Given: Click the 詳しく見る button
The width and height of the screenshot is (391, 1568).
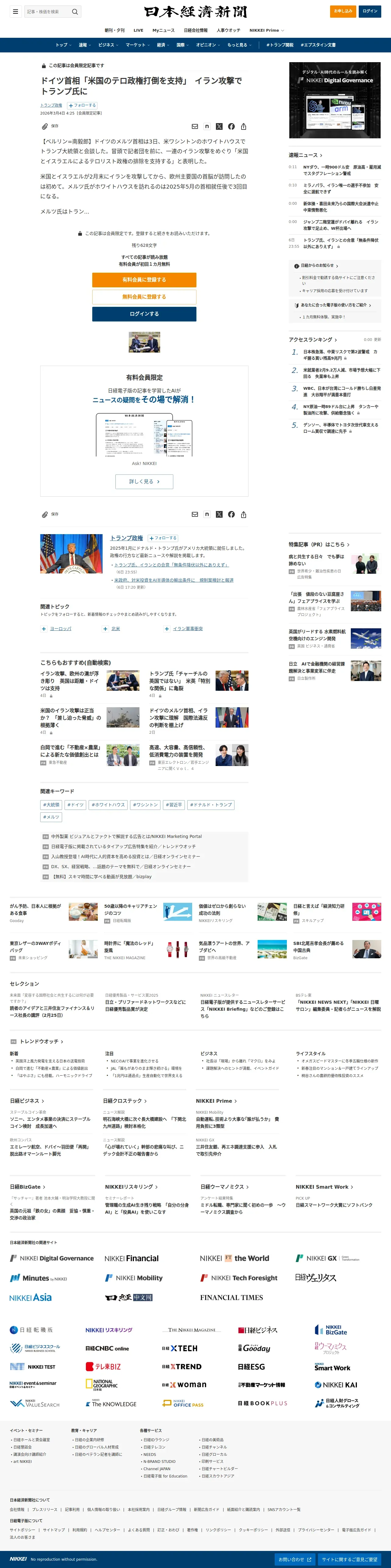Looking at the screenshot, I should click(144, 481).
